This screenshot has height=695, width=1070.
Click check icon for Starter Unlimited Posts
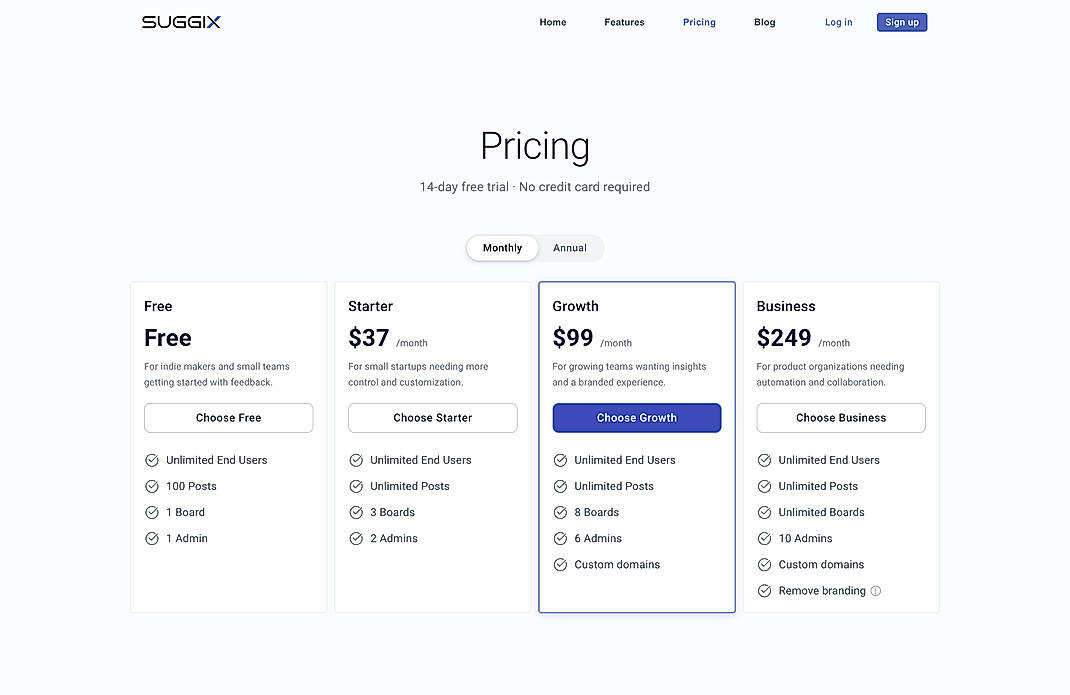356,487
